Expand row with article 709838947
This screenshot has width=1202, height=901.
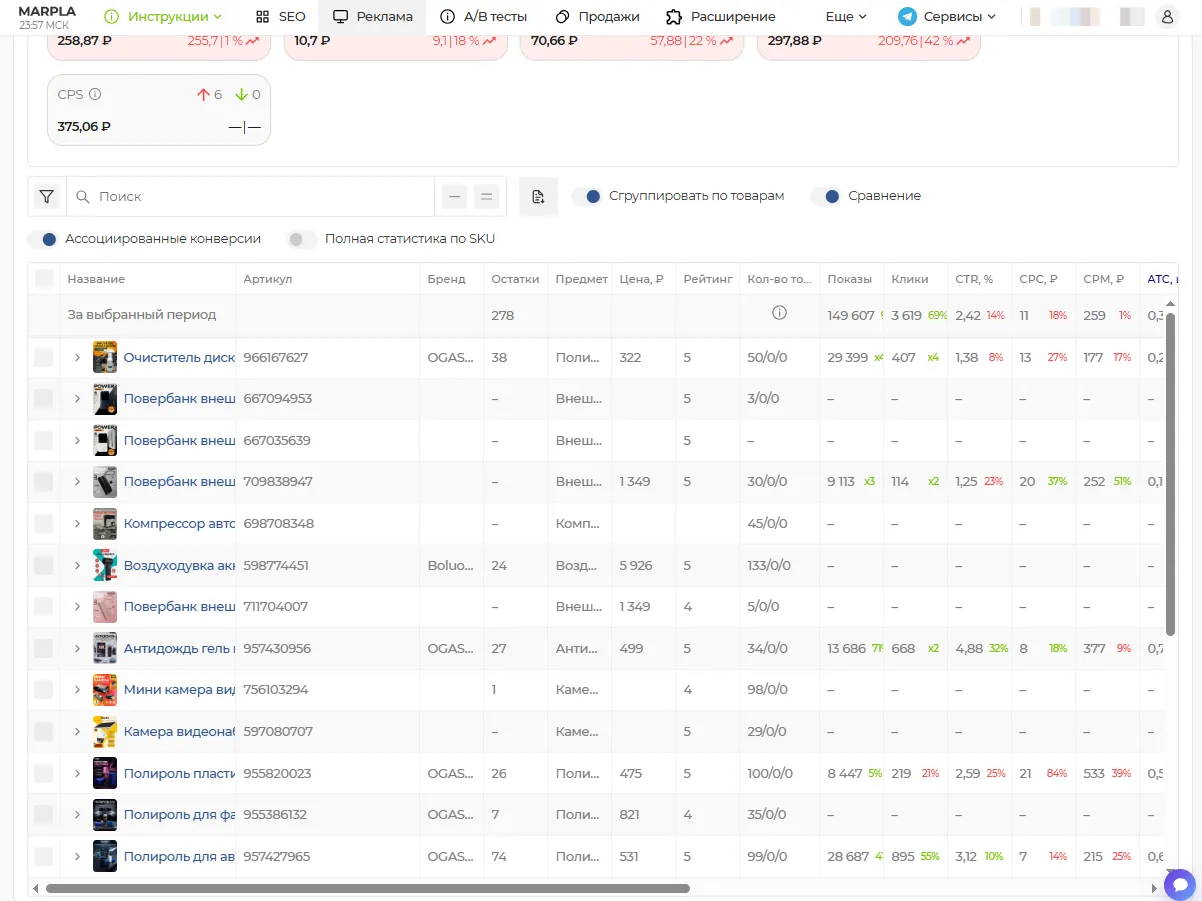[77, 481]
